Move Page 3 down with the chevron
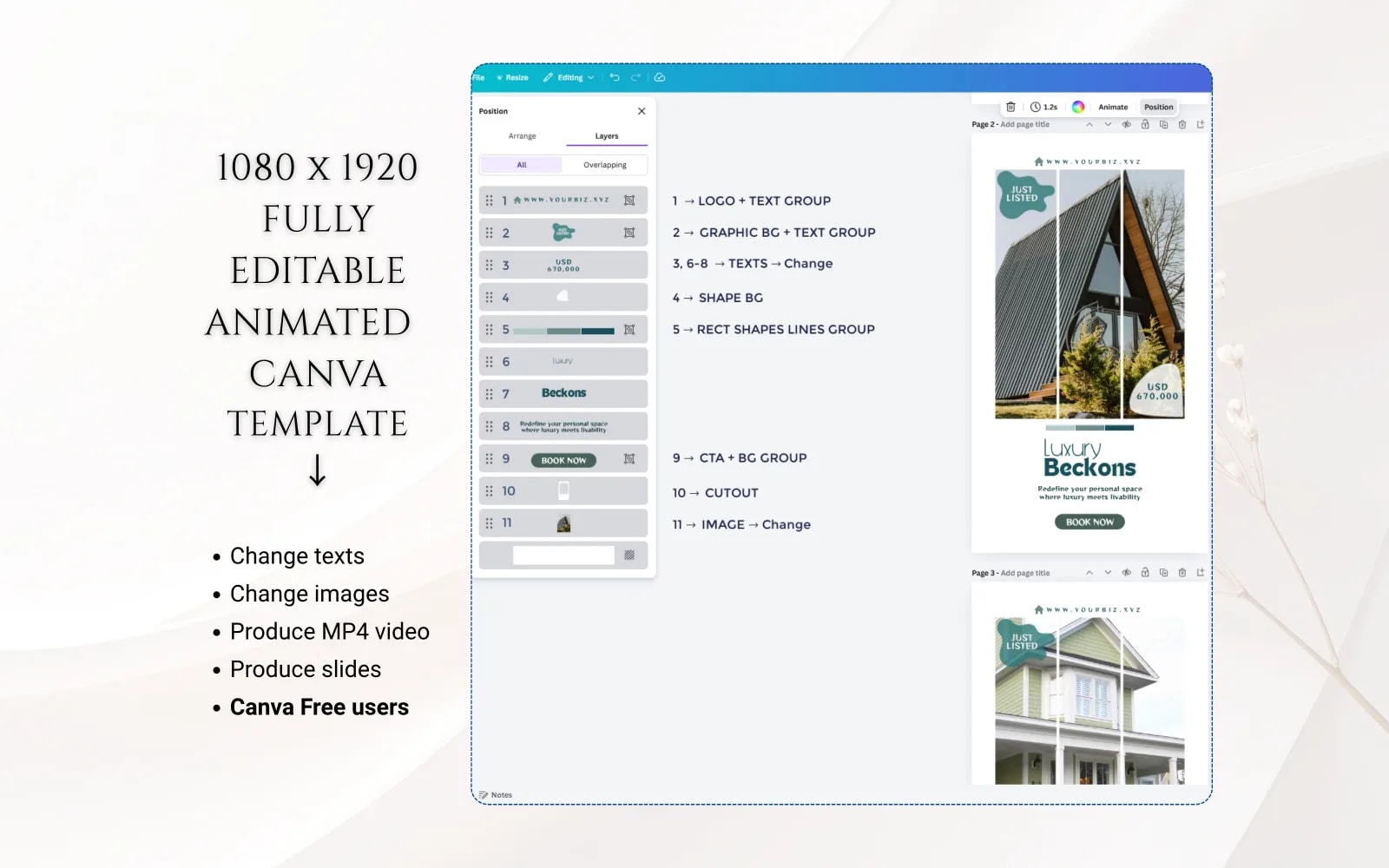This screenshot has height=868, width=1389. click(x=1108, y=573)
